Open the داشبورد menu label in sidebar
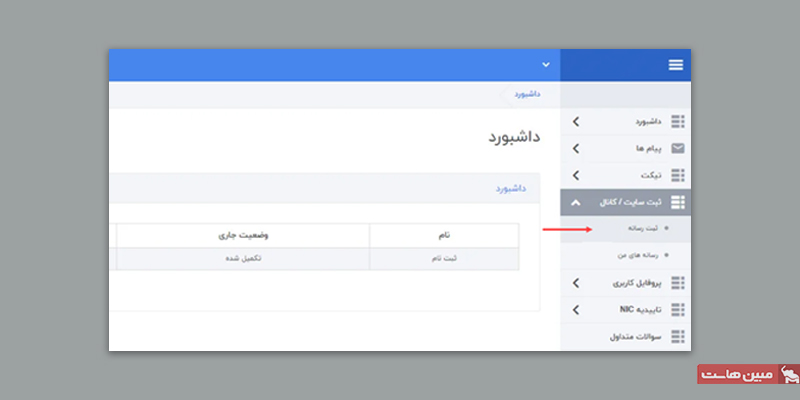The width and height of the screenshot is (800, 400). [648, 121]
